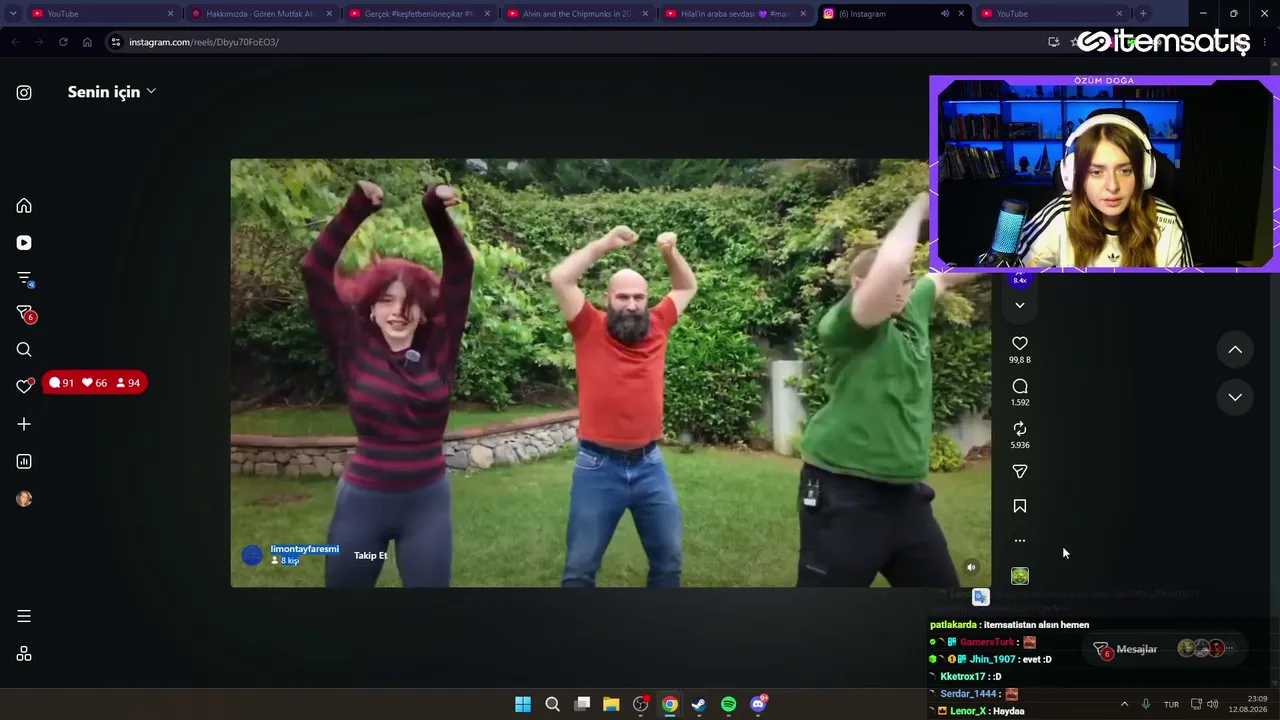This screenshot has height=720, width=1280.
Task: Go to the next reel
Action: tap(1235, 397)
